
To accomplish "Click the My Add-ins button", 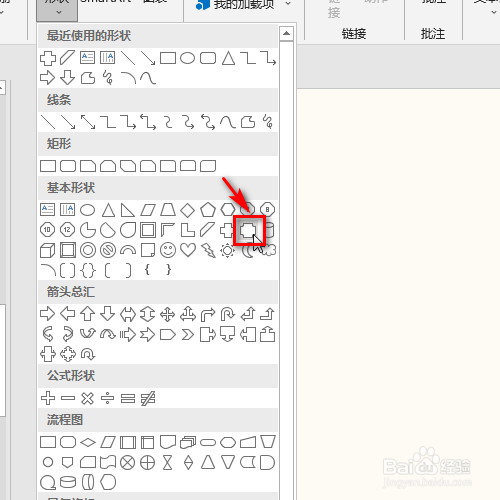I will point(235,4).
